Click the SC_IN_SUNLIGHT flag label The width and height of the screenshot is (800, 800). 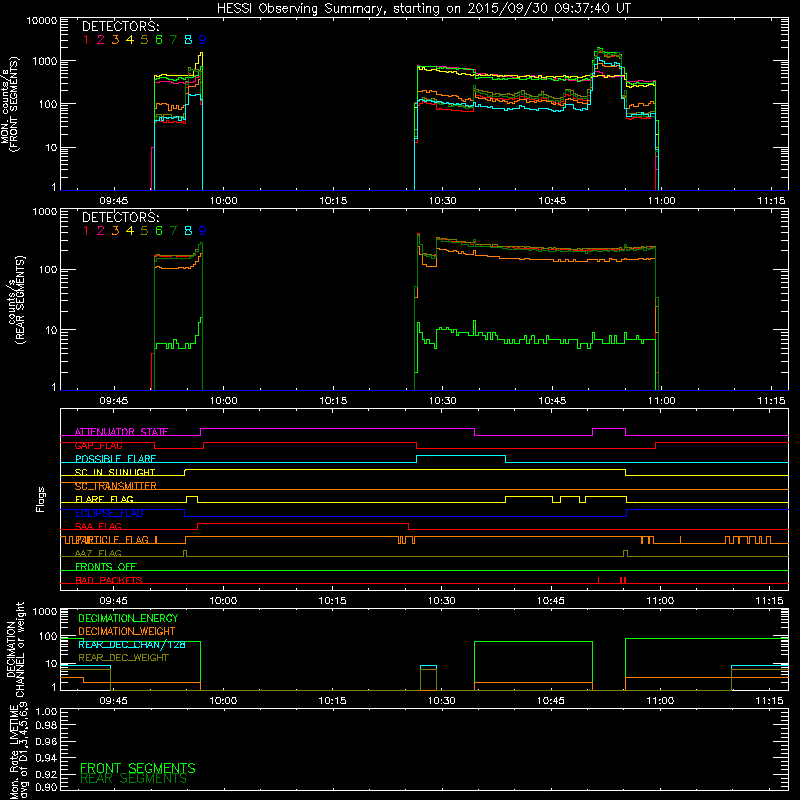115,472
